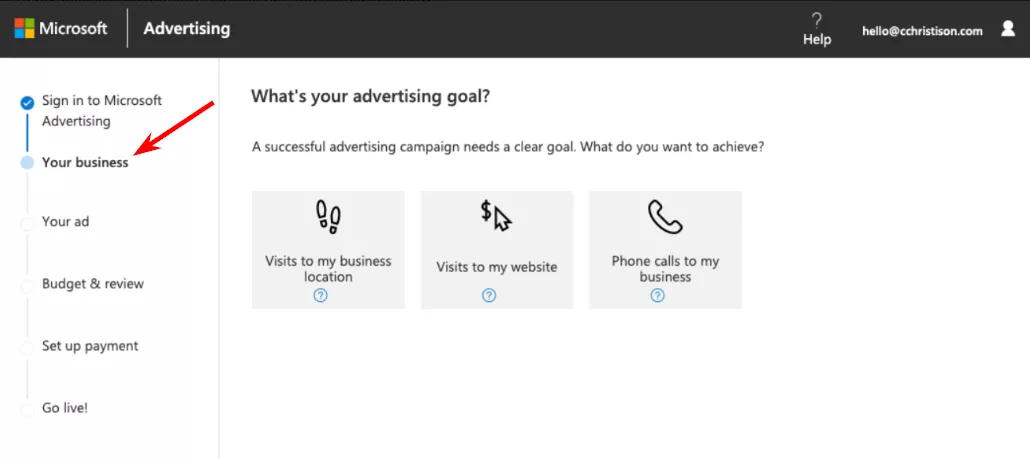
Task: Go to the Your ad step
Action: (66, 222)
